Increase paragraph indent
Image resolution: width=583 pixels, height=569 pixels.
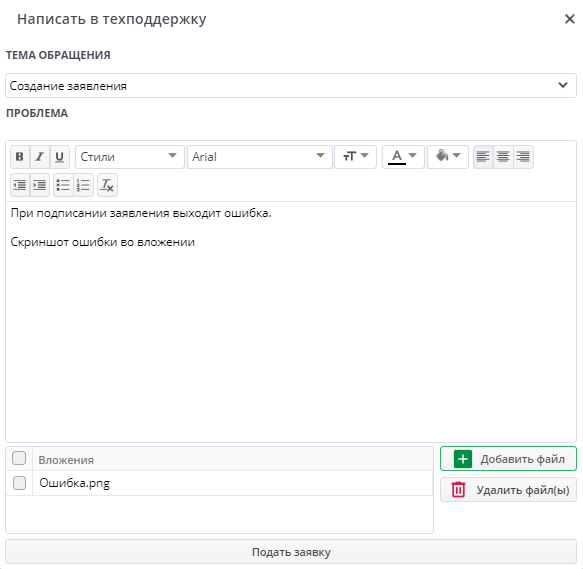[39, 185]
